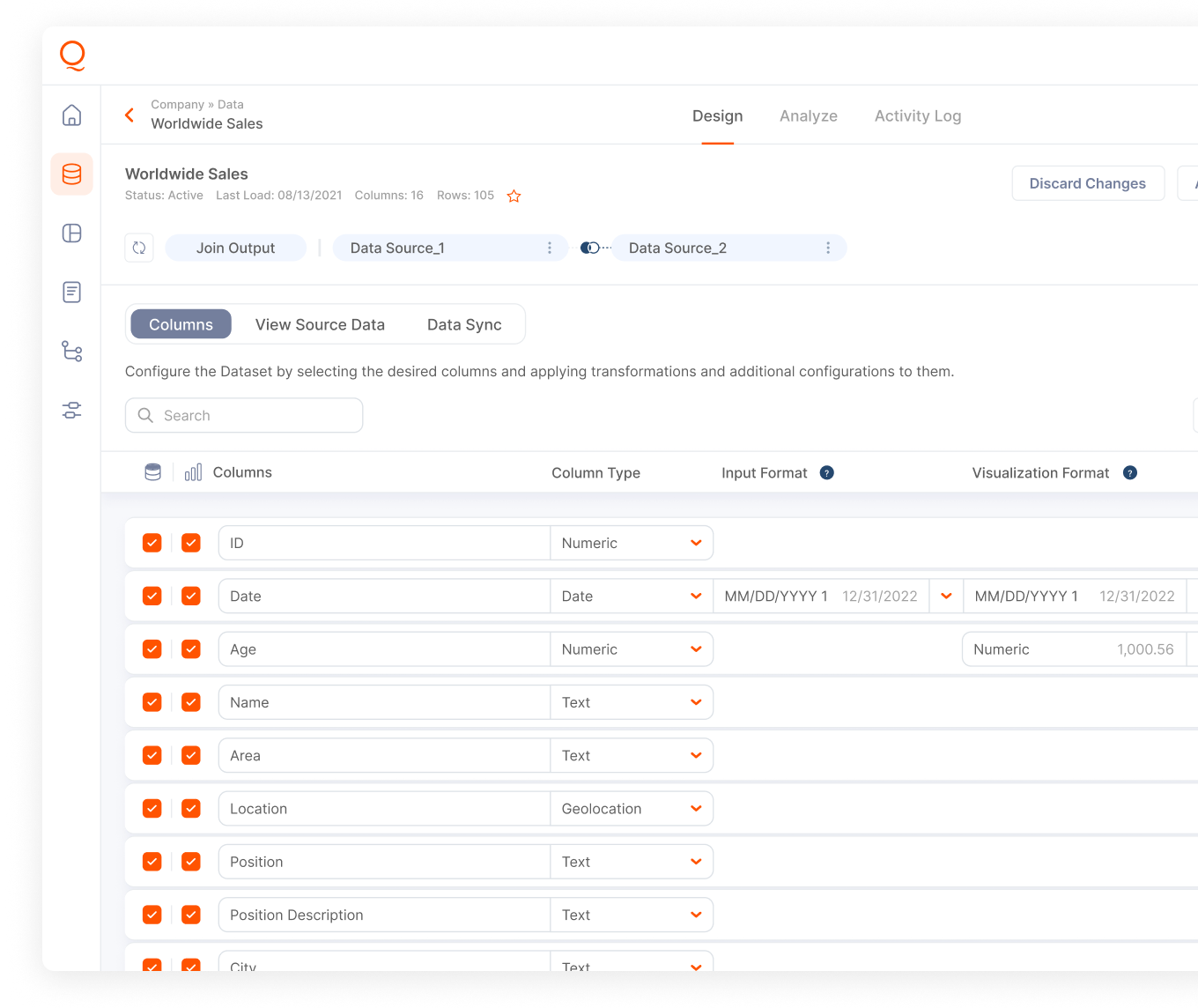Open the Home sidebar icon
This screenshot has width=1198, height=1008.
(71, 115)
